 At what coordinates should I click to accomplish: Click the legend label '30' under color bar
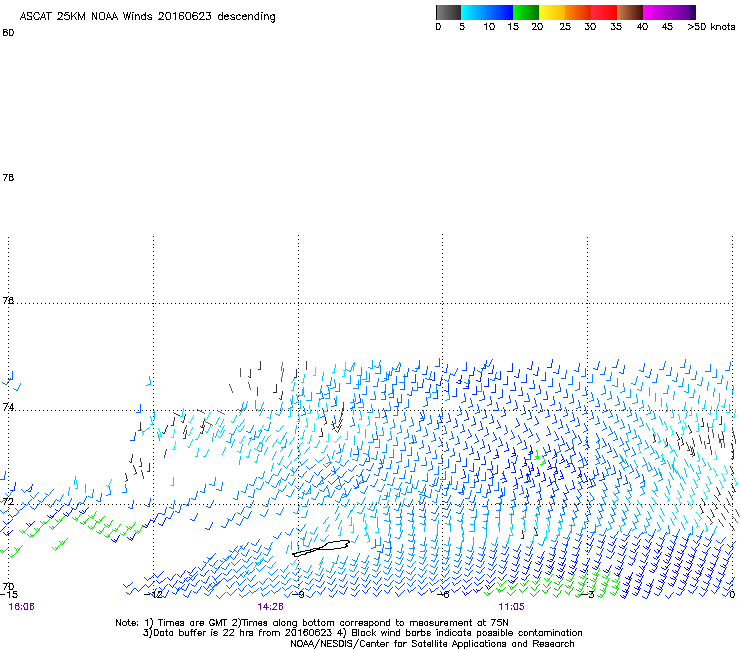590,27
